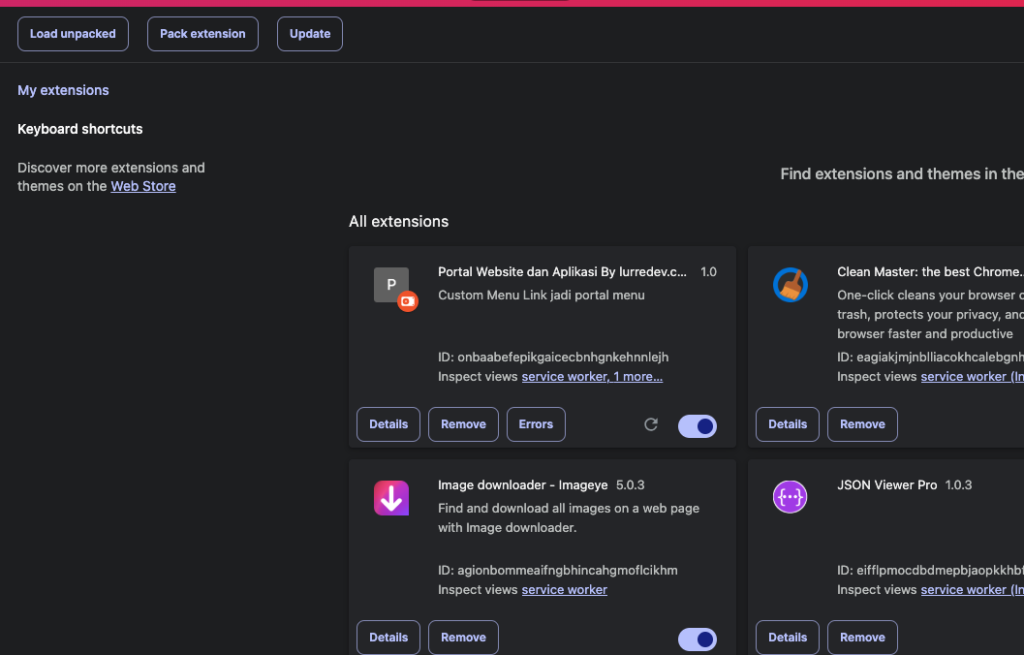Go to Keyboard shortcuts page
Image resolution: width=1024 pixels, height=655 pixels.
80,129
